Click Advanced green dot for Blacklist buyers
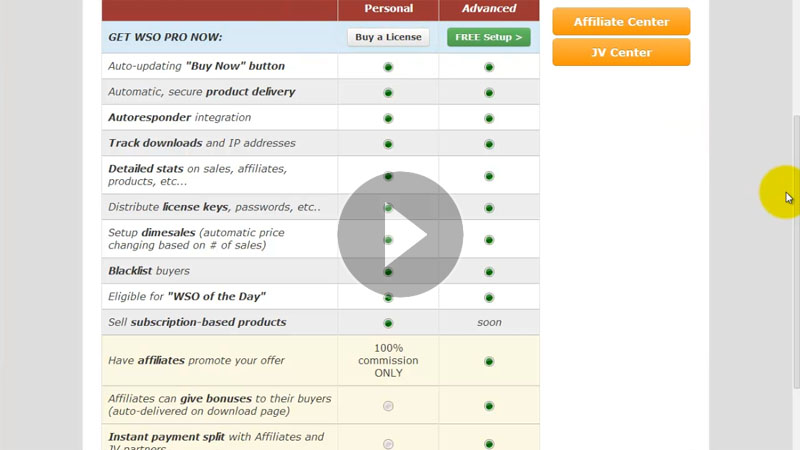 (489, 272)
